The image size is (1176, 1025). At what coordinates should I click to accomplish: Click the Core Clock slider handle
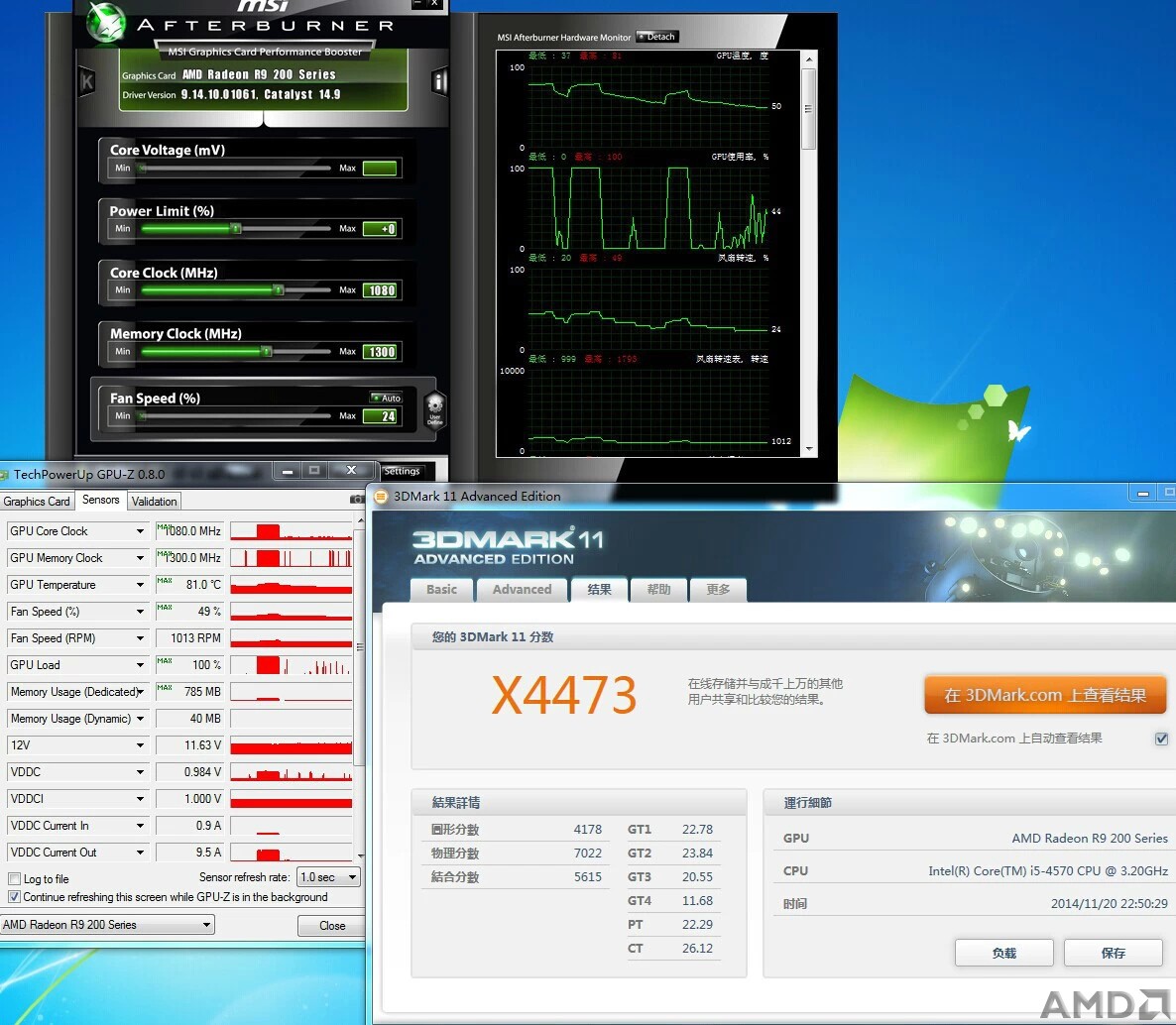point(279,290)
